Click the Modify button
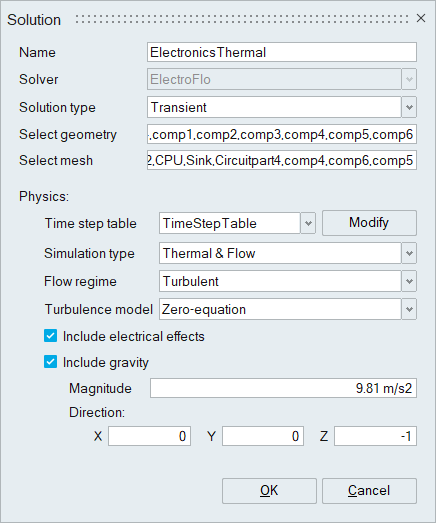 coord(369,223)
